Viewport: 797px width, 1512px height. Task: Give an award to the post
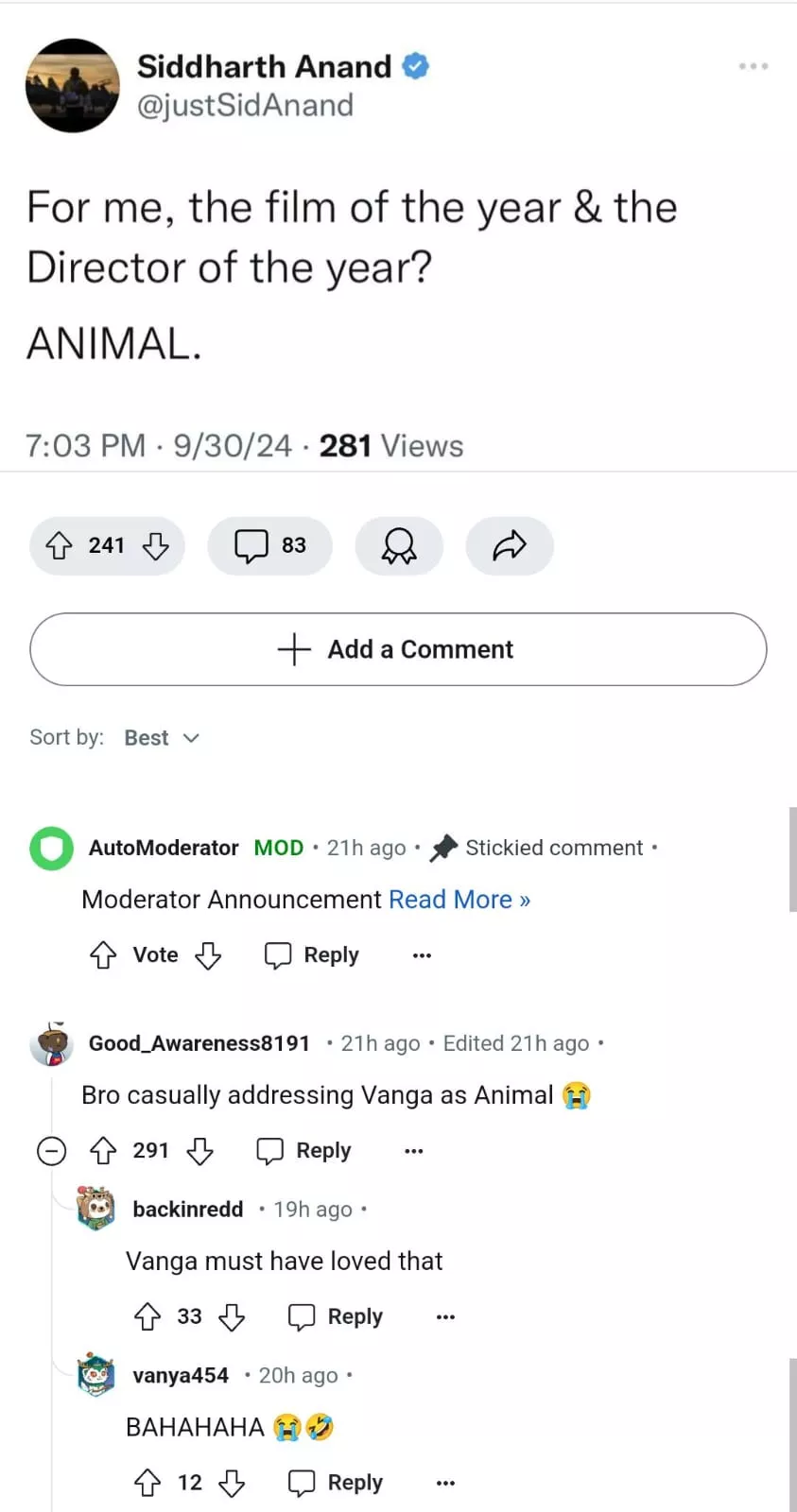(x=398, y=545)
